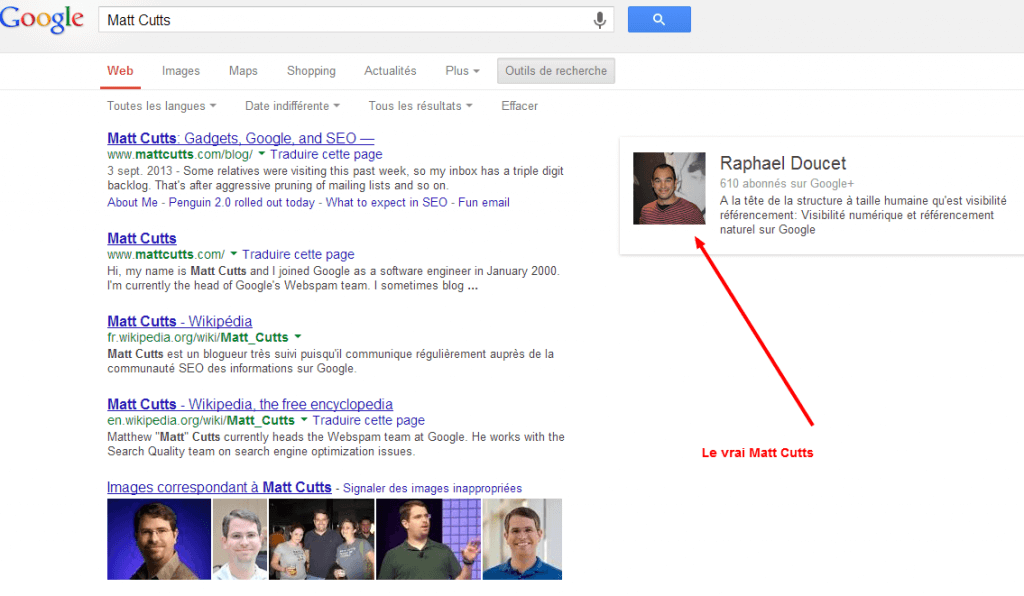This screenshot has height=596, width=1024.
Task: Expand arrow beside en.wikipedia.org URL
Action: 304,419
